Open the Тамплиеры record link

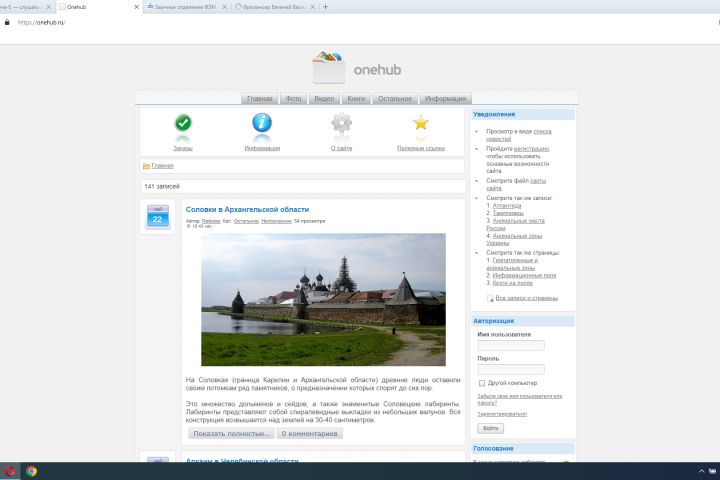click(508, 213)
